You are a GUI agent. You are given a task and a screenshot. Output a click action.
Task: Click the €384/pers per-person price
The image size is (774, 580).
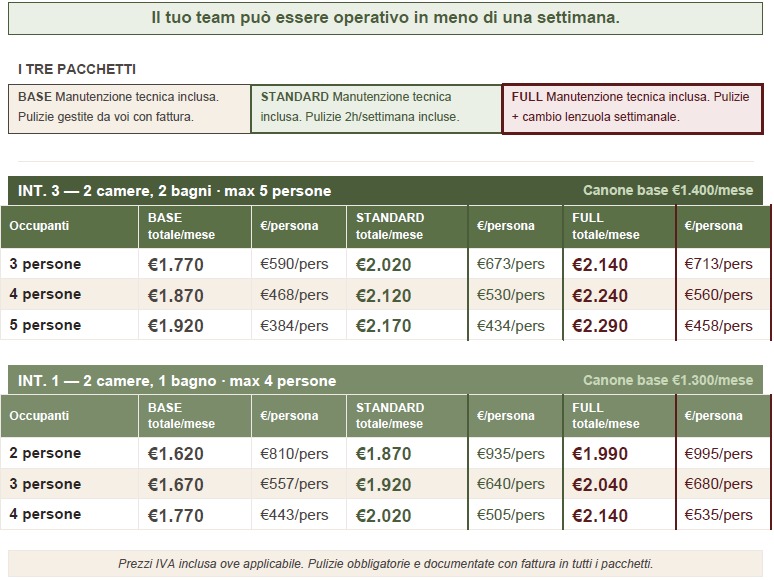(294, 326)
